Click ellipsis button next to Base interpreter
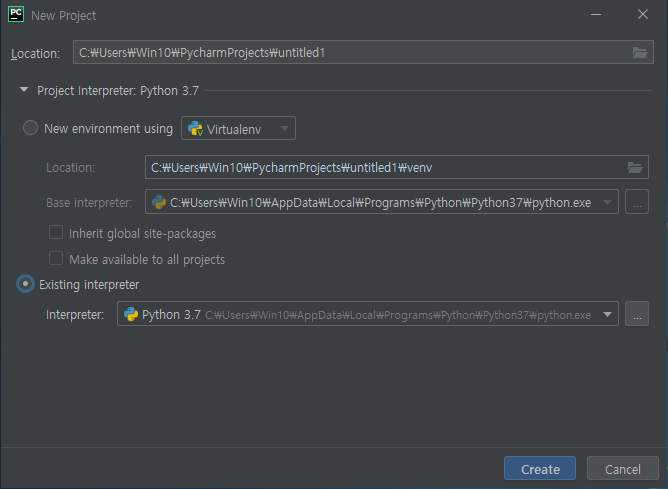The height and width of the screenshot is (489, 668). 637,202
